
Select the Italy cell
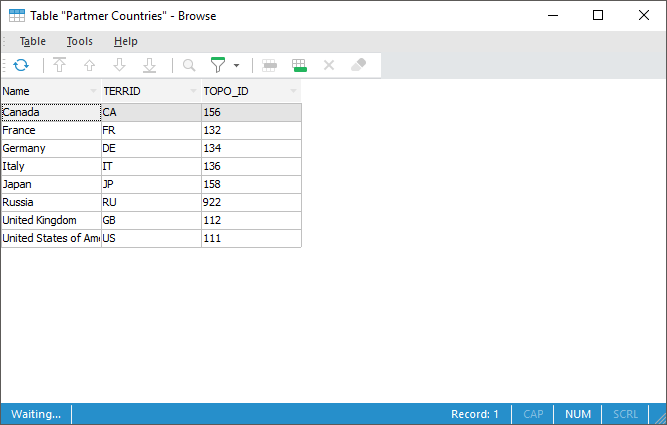51,166
